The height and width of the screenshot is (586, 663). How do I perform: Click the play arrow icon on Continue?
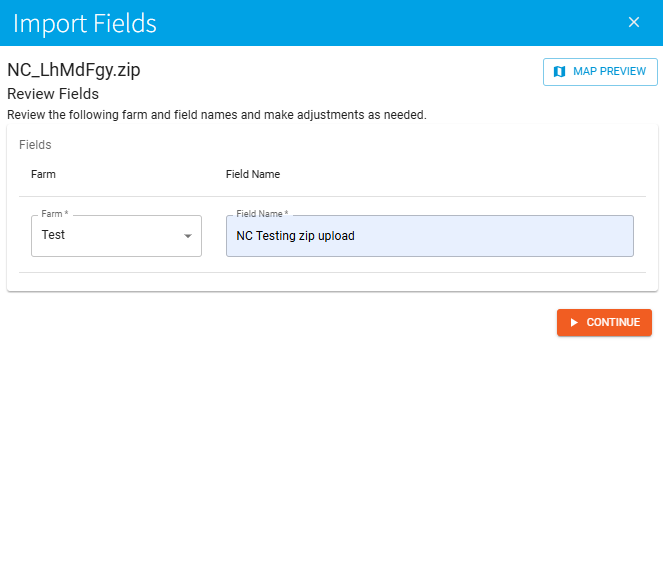click(x=573, y=322)
